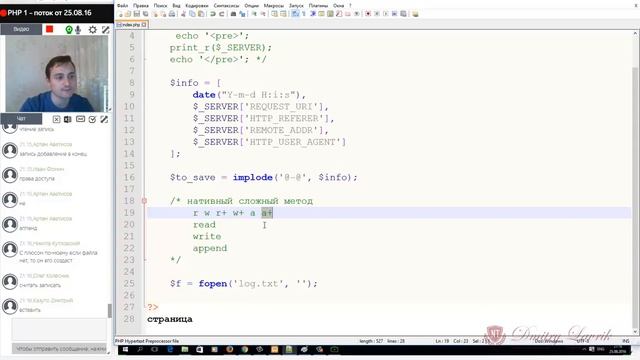Viewport: 640px width, 360px height.
Task: Open the Replace dialog icon
Action: coord(242,14)
